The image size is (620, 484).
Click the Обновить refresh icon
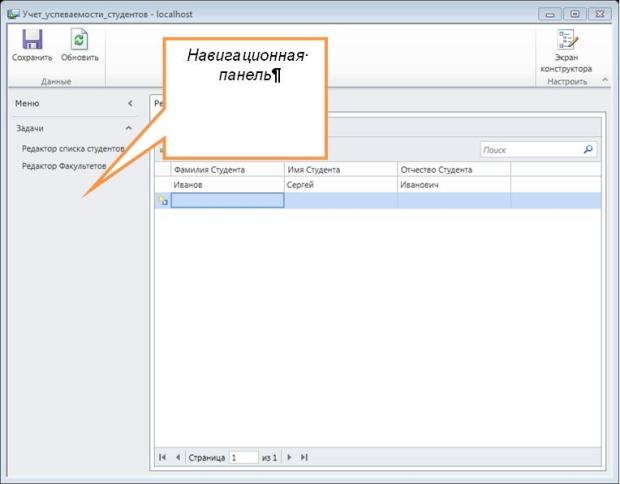(x=79, y=41)
